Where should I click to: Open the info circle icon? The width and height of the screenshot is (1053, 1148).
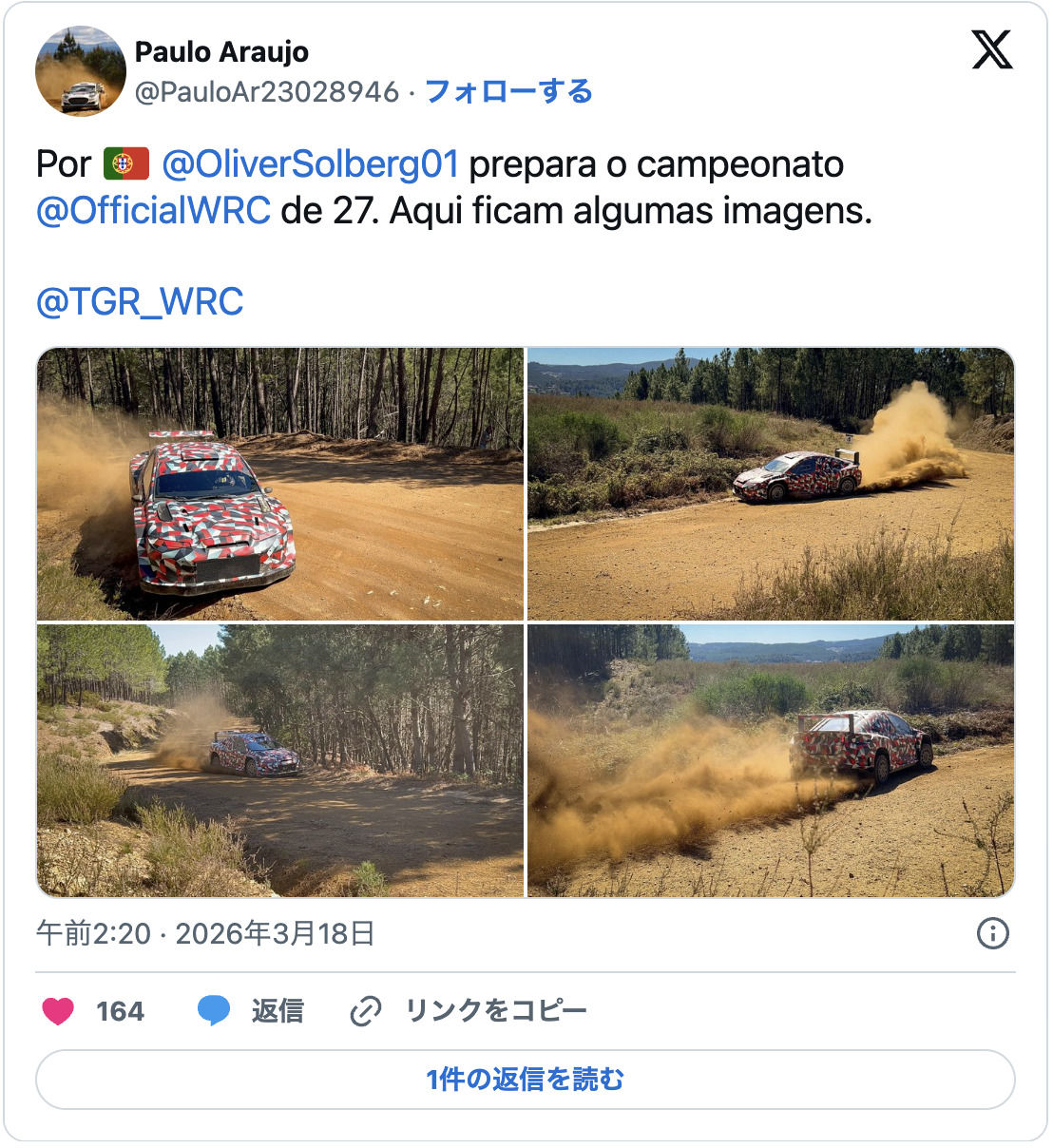coord(993,933)
